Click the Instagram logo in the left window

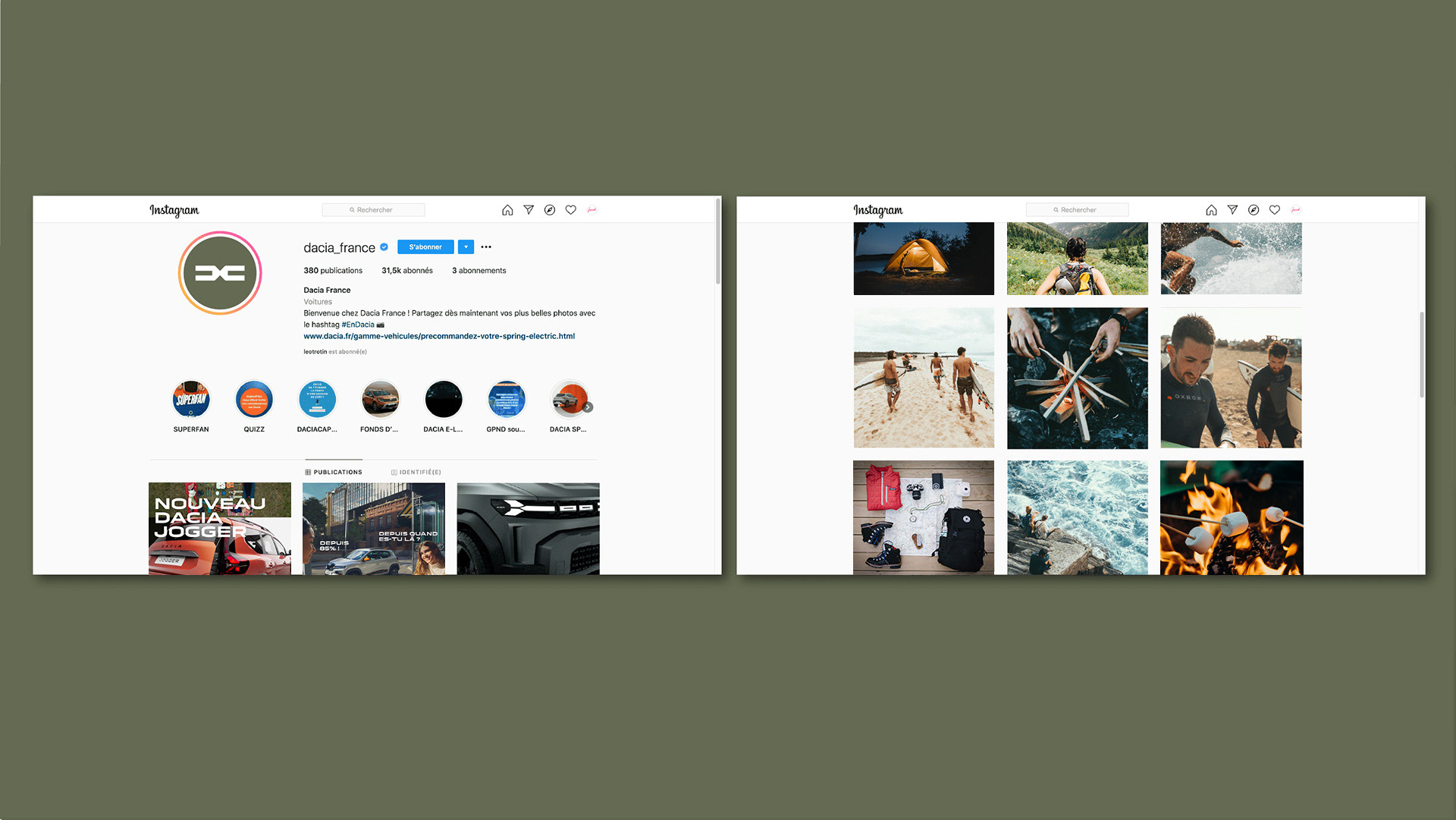coord(174,210)
